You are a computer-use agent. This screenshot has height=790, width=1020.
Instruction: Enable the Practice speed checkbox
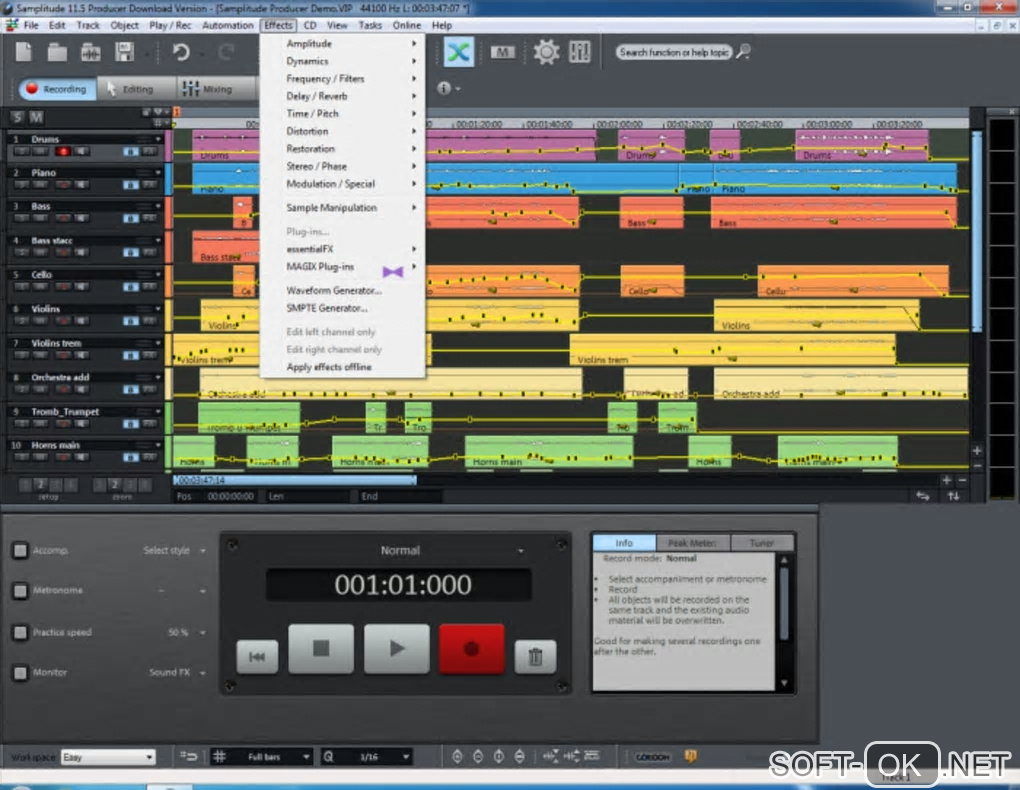click(20, 632)
